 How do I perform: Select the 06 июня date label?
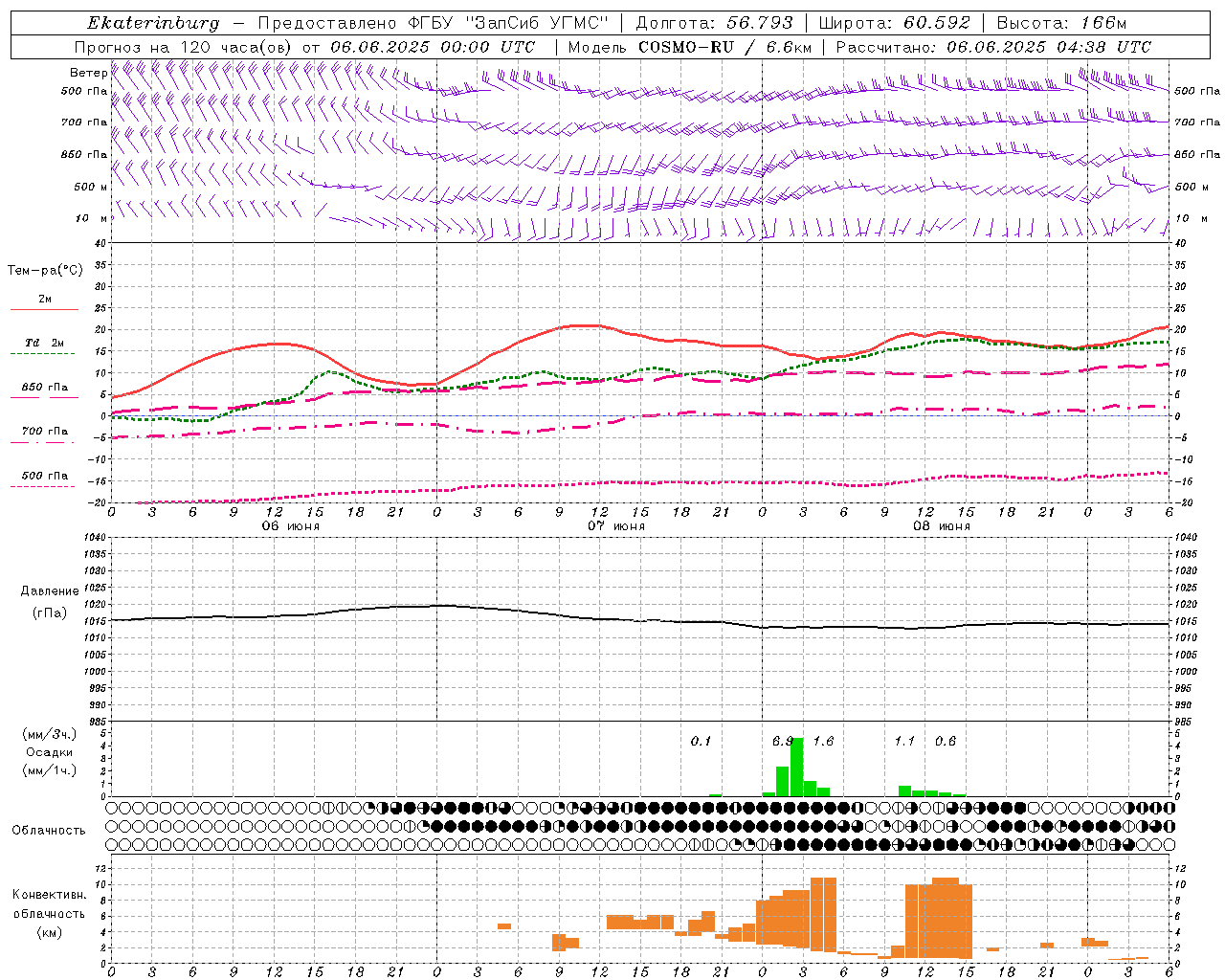click(x=291, y=526)
